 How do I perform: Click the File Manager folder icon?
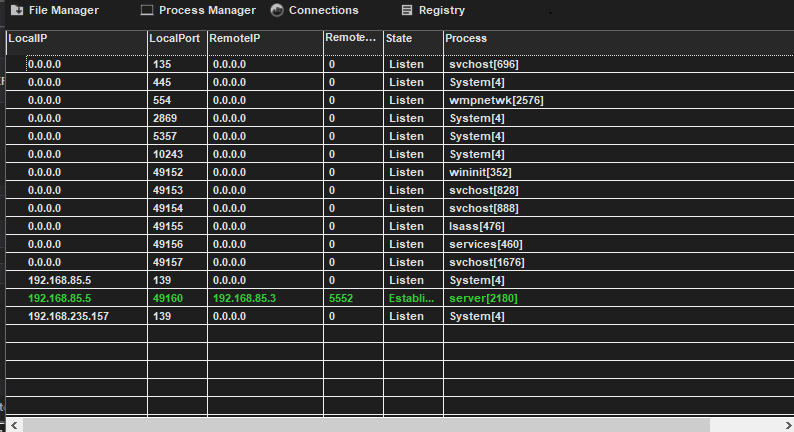(16, 10)
